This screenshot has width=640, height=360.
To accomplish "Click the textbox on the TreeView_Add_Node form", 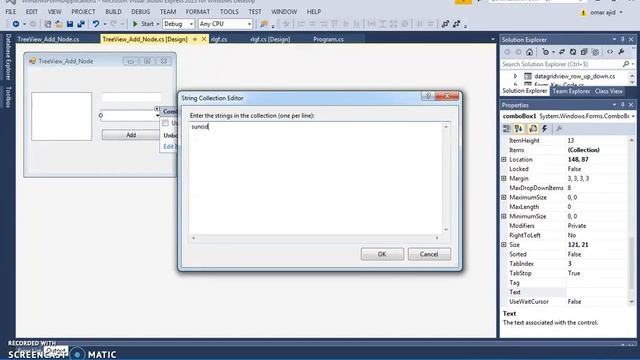I will (x=131, y=97).
